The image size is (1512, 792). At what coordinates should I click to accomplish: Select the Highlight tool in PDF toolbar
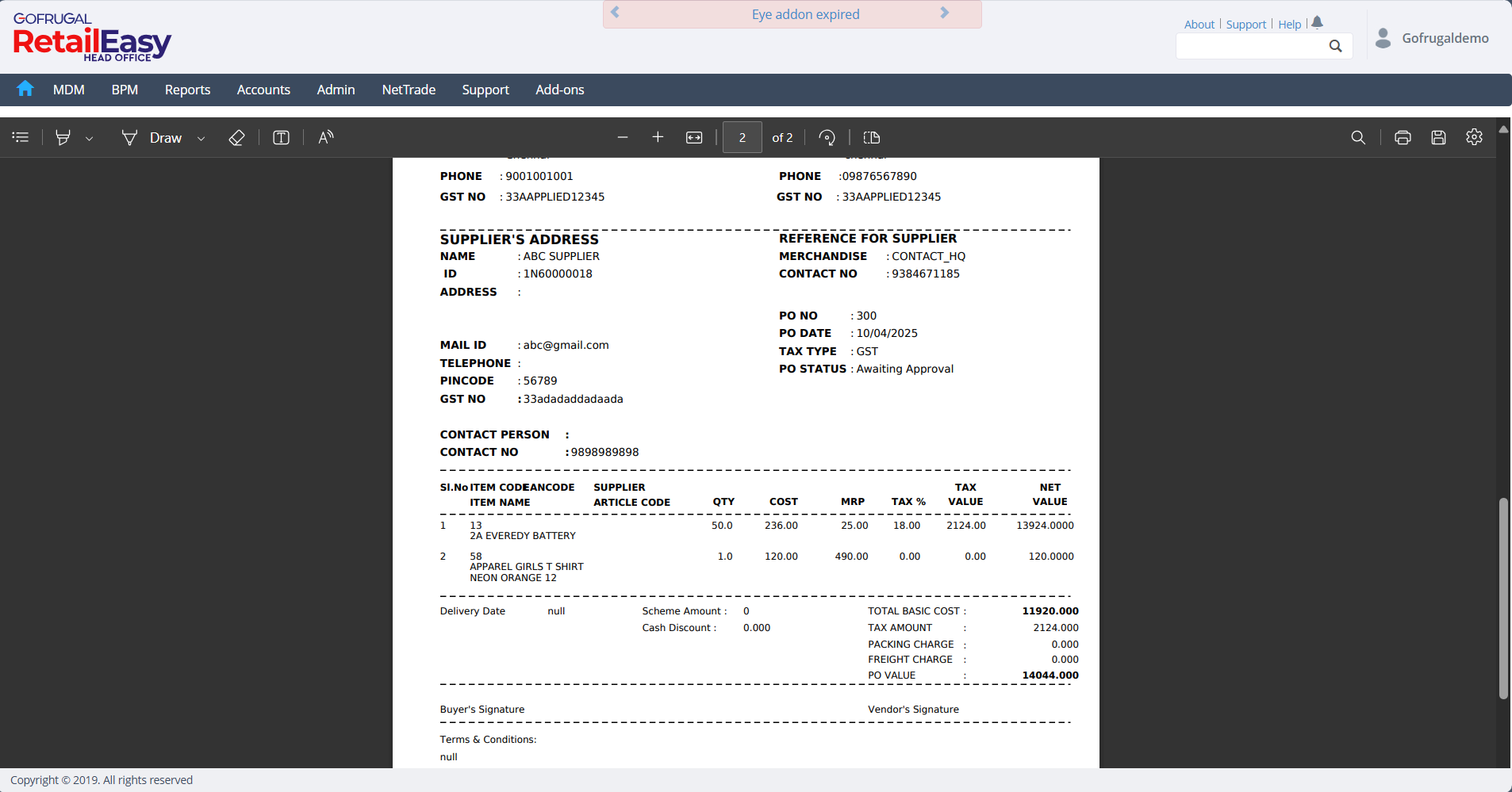coord(63,138)
